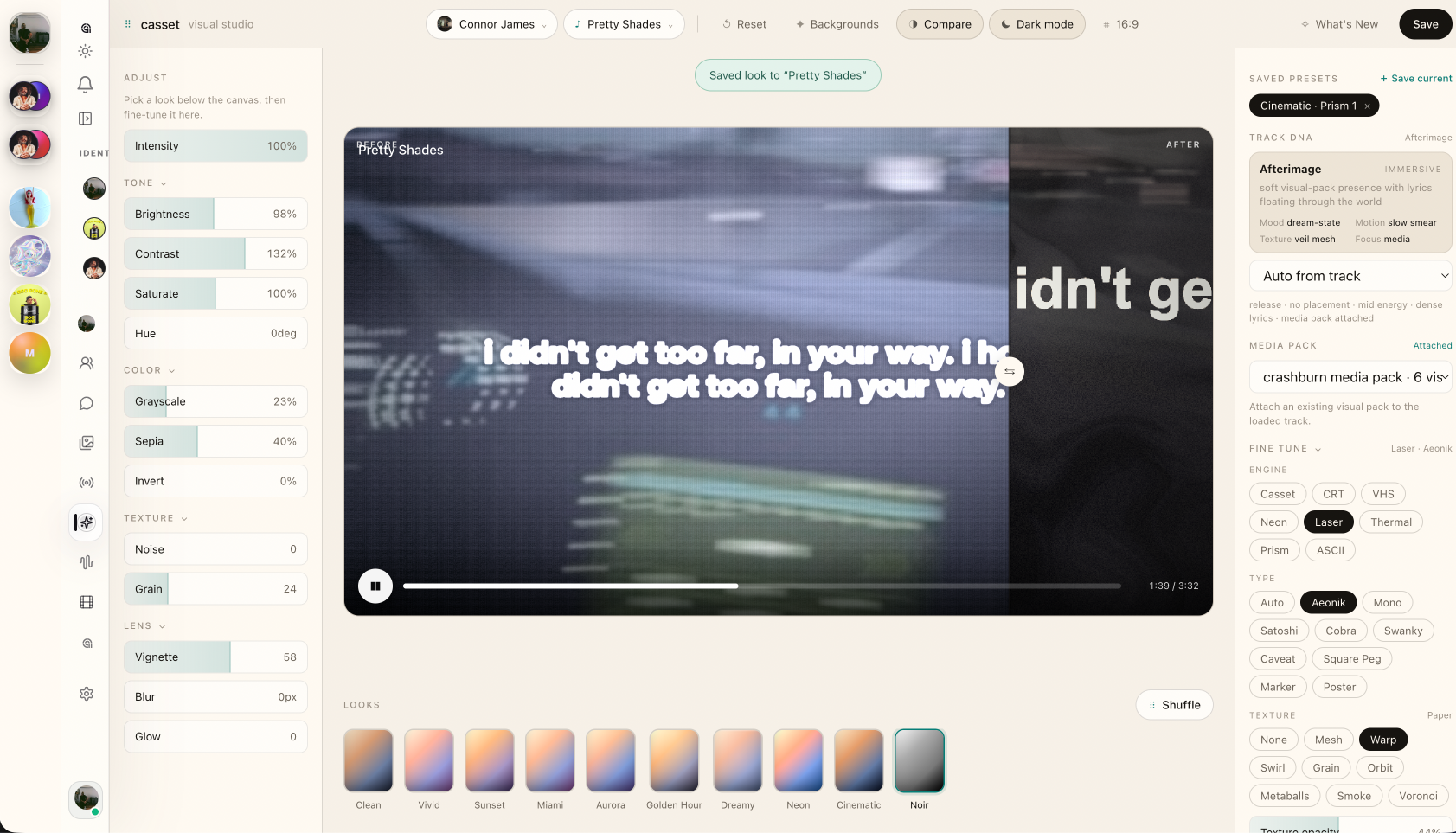Open the people/team icon in sidebar
1456x833 pixels.
(87, 363)
